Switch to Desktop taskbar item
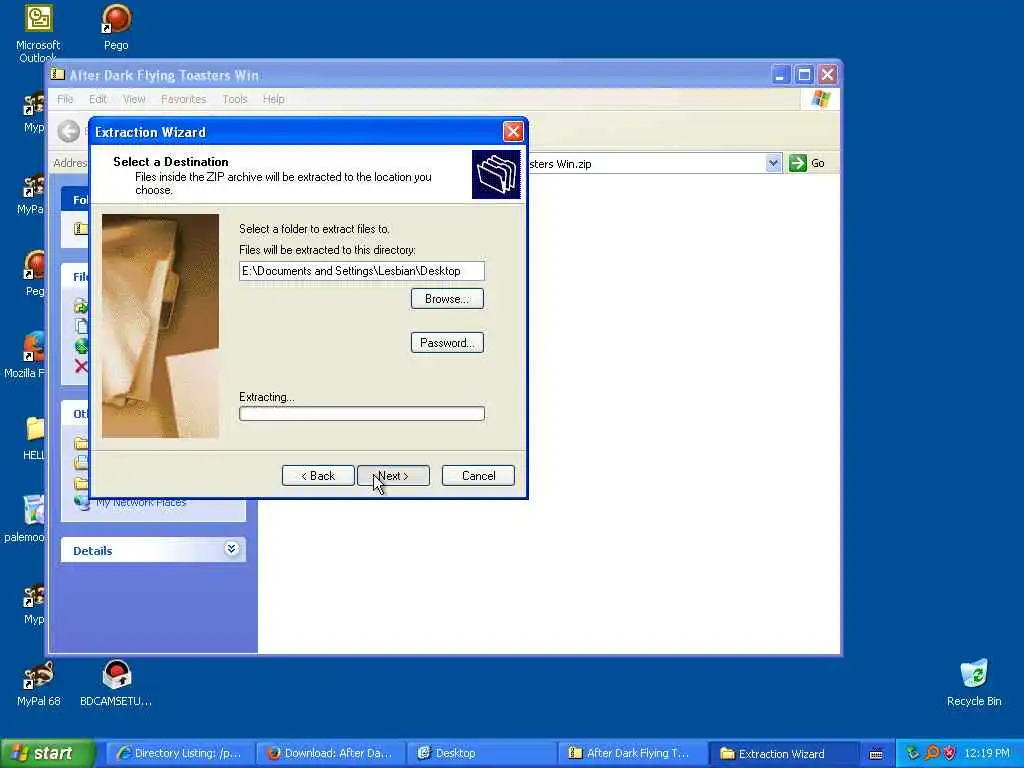Image resolution: width=1024 pixels, height=768 pixels. pyautogui.click(x=480, y=753)
